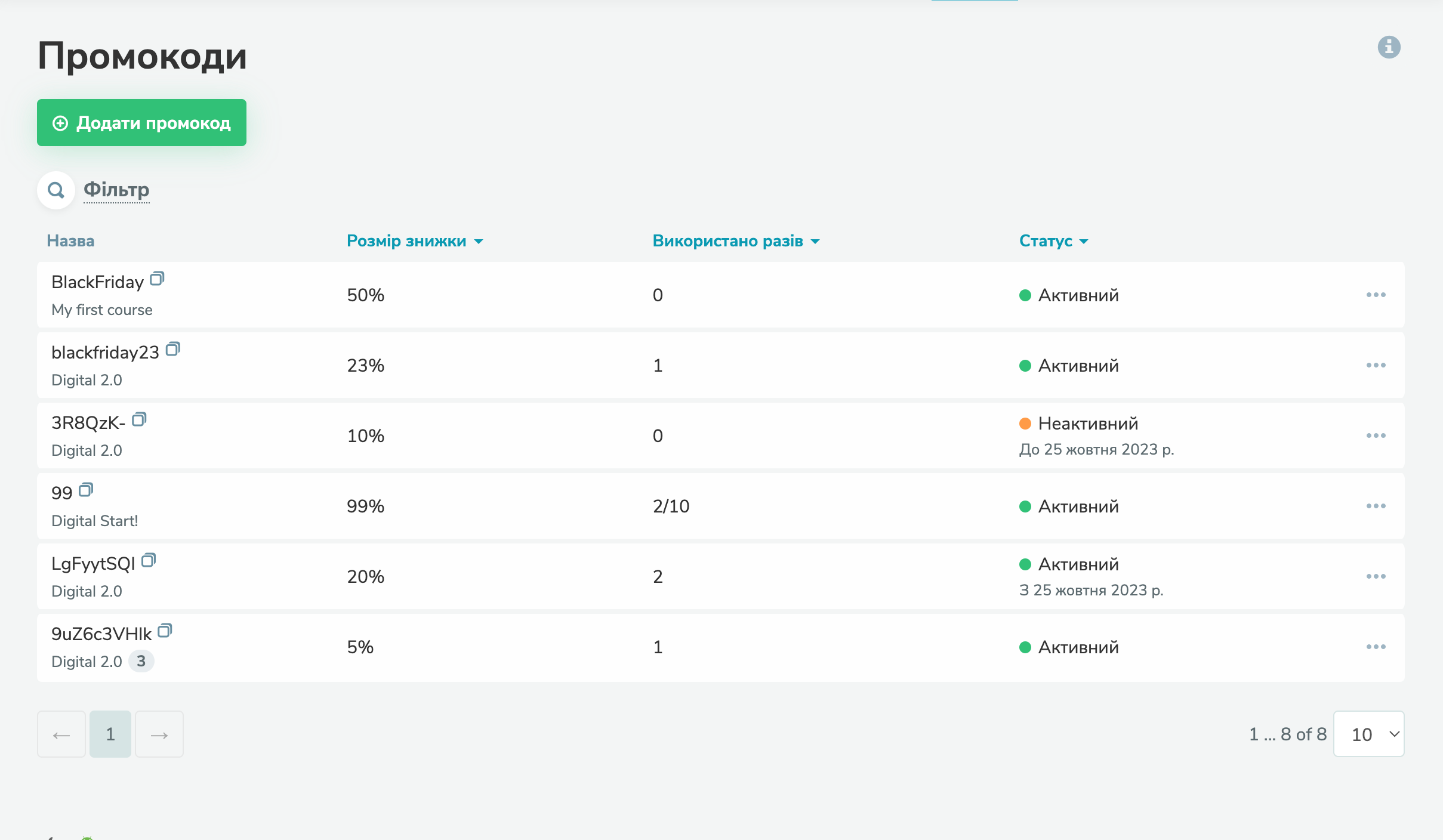Image resolution: width=1443 pixels, height=840 pixels.
Task: Click the Додати промокод button
Action: [x=141, y=123]
